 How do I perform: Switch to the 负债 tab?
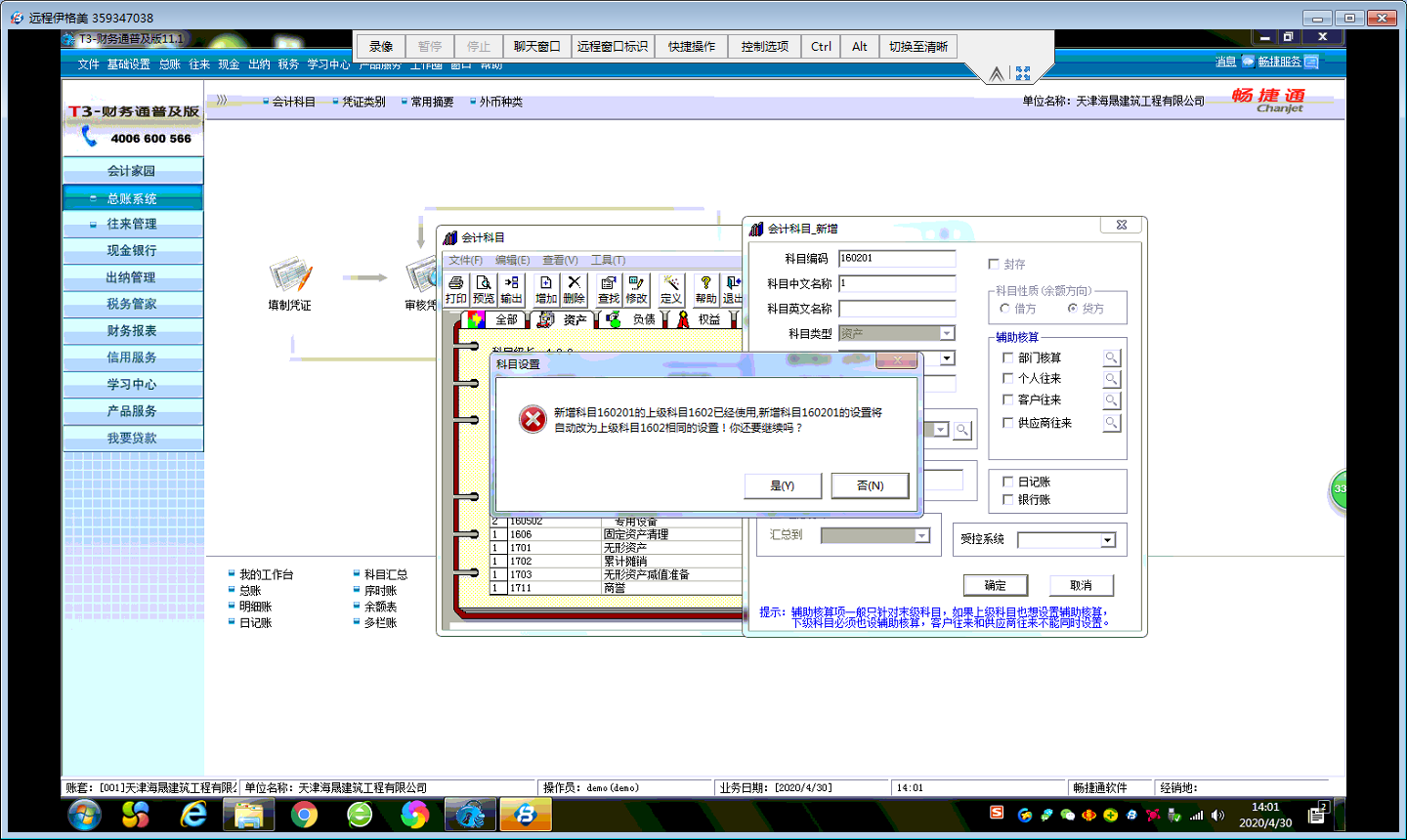tap(633, 319)
